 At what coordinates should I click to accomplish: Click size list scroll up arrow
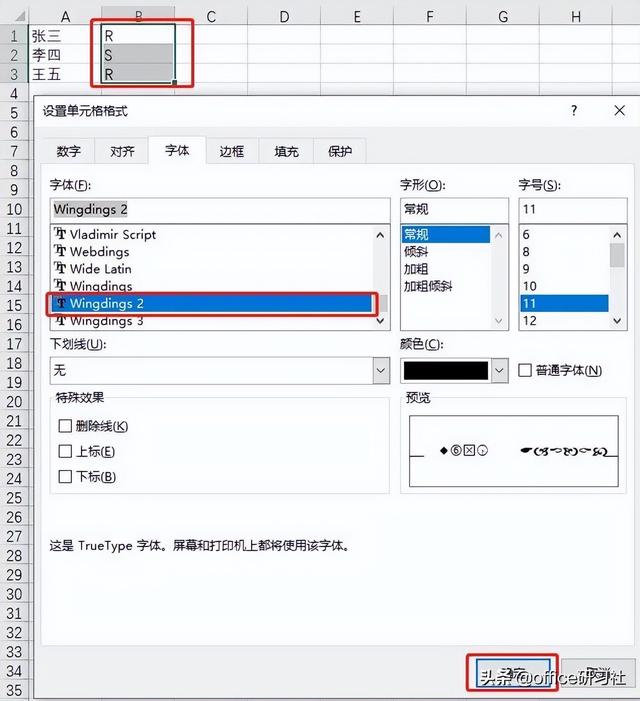tap(617, 235)
